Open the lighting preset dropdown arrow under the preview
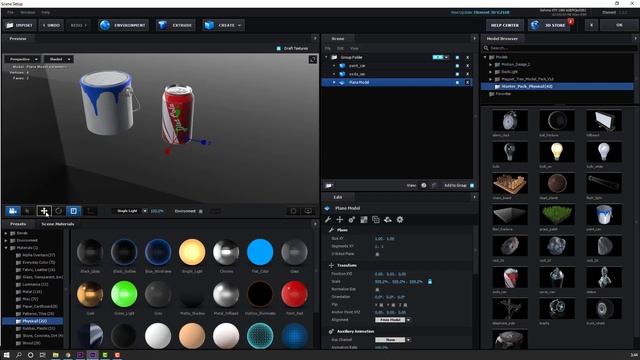This screenshot has height=360, width=640. click(144, 211)
